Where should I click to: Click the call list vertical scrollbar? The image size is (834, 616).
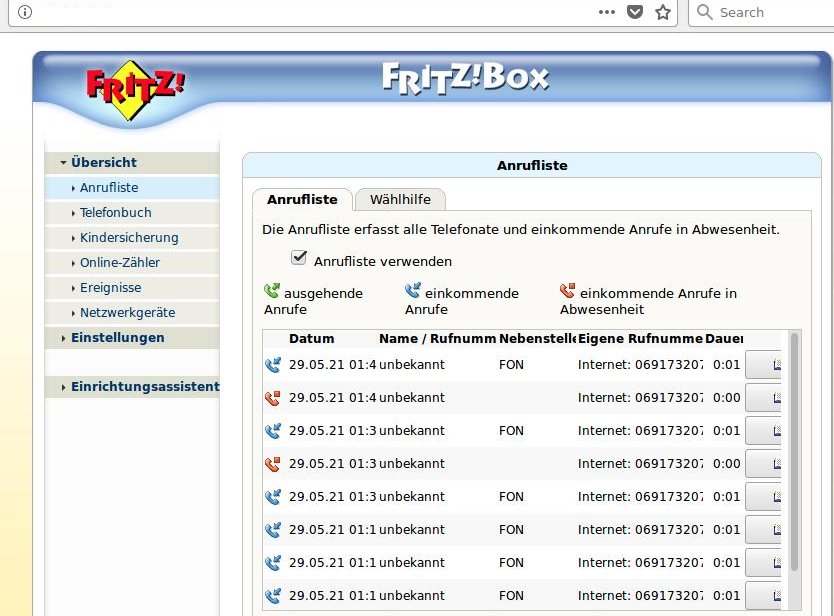794,452
